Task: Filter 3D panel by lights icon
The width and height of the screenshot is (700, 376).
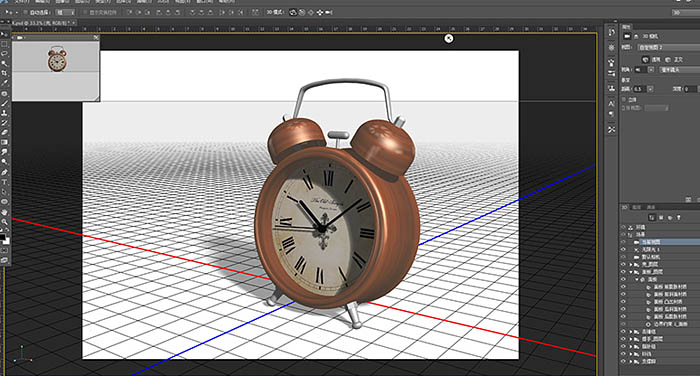Action: [x=679, y=217]
